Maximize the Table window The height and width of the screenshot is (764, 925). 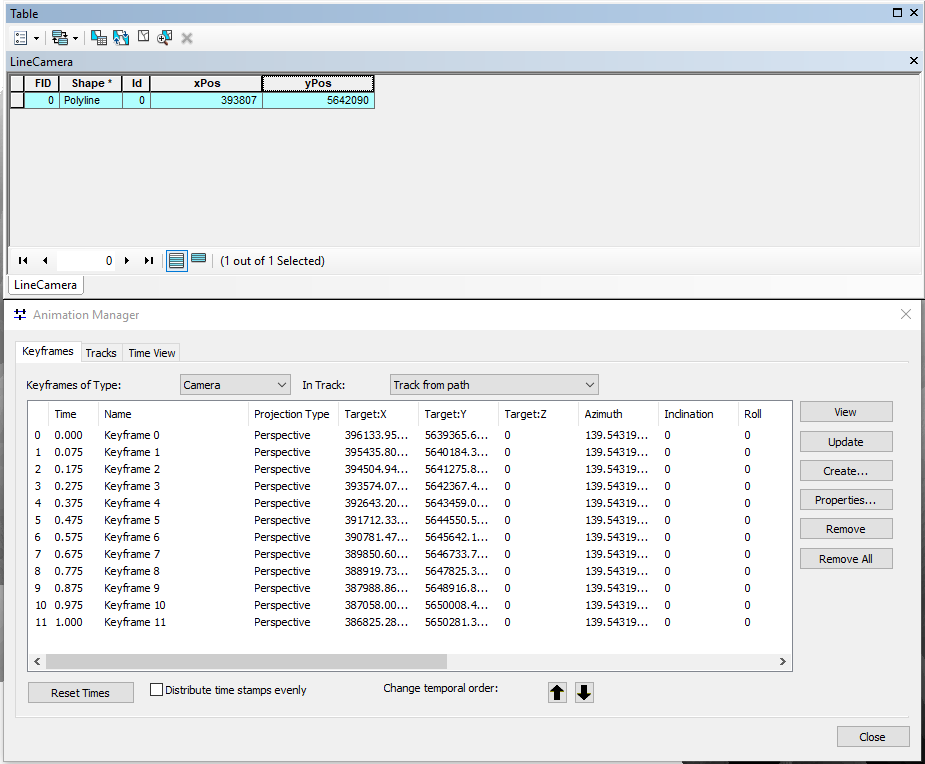(x=897, y=12)
